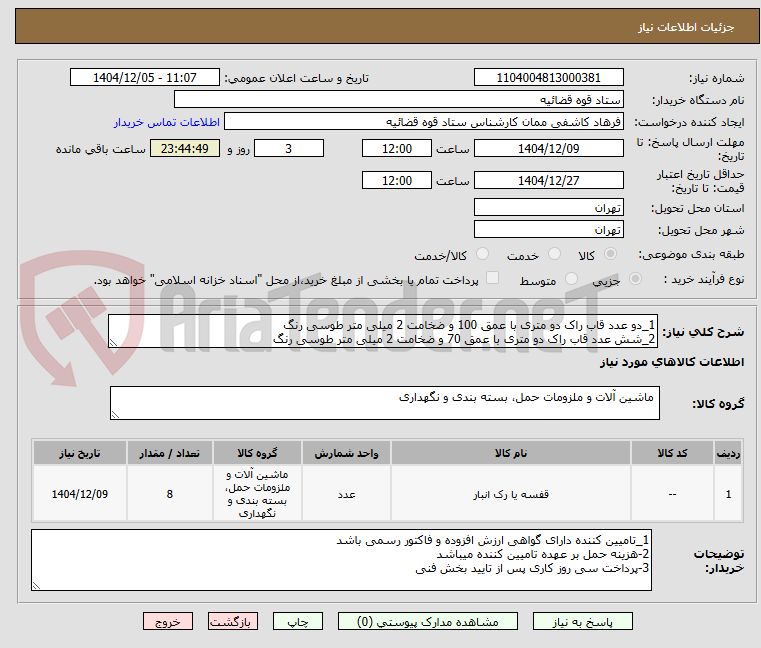Click the unit cell عدد

346,494
